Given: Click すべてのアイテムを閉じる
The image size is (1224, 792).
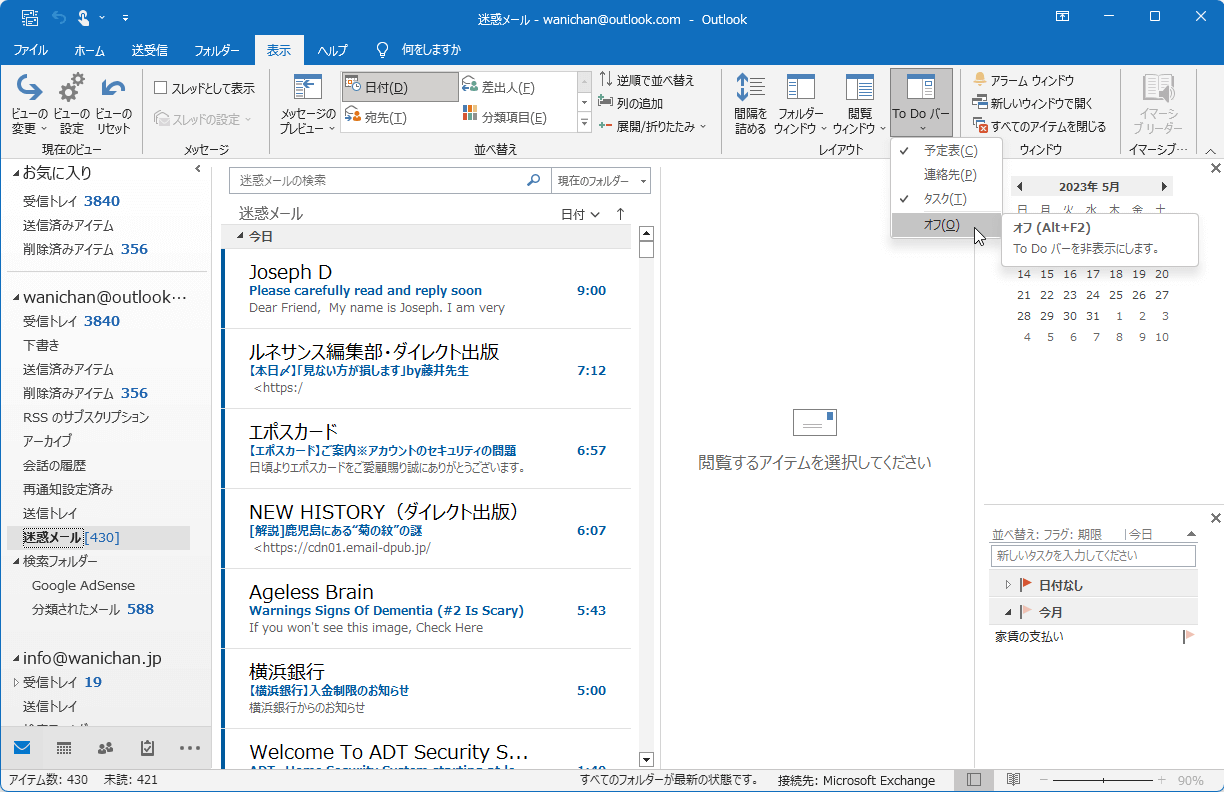Looking at the screenshot, I should point(1039,126).
